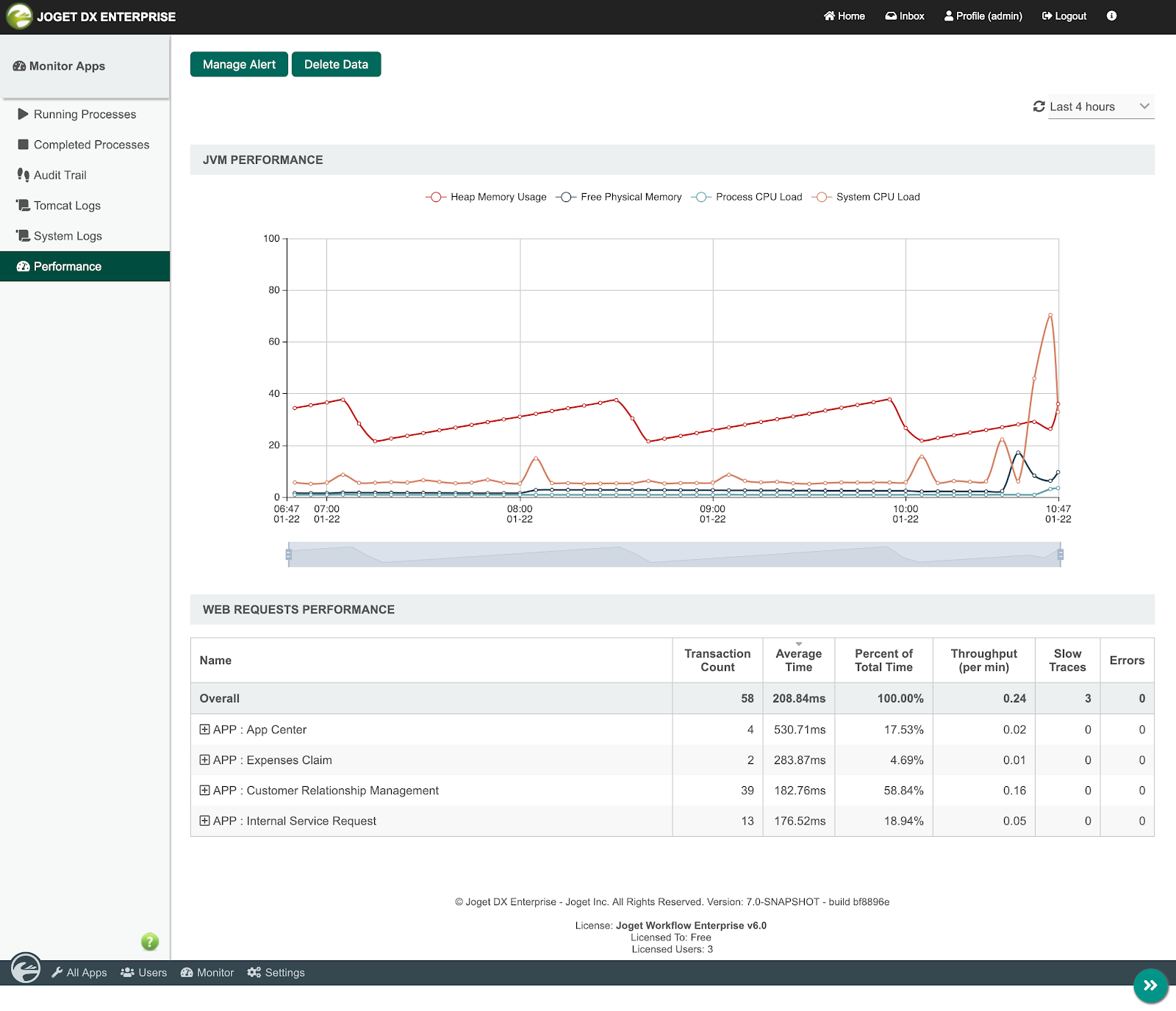Click the info icon in top bar
This screenshot has width=1176, height=1011.
1111,16
